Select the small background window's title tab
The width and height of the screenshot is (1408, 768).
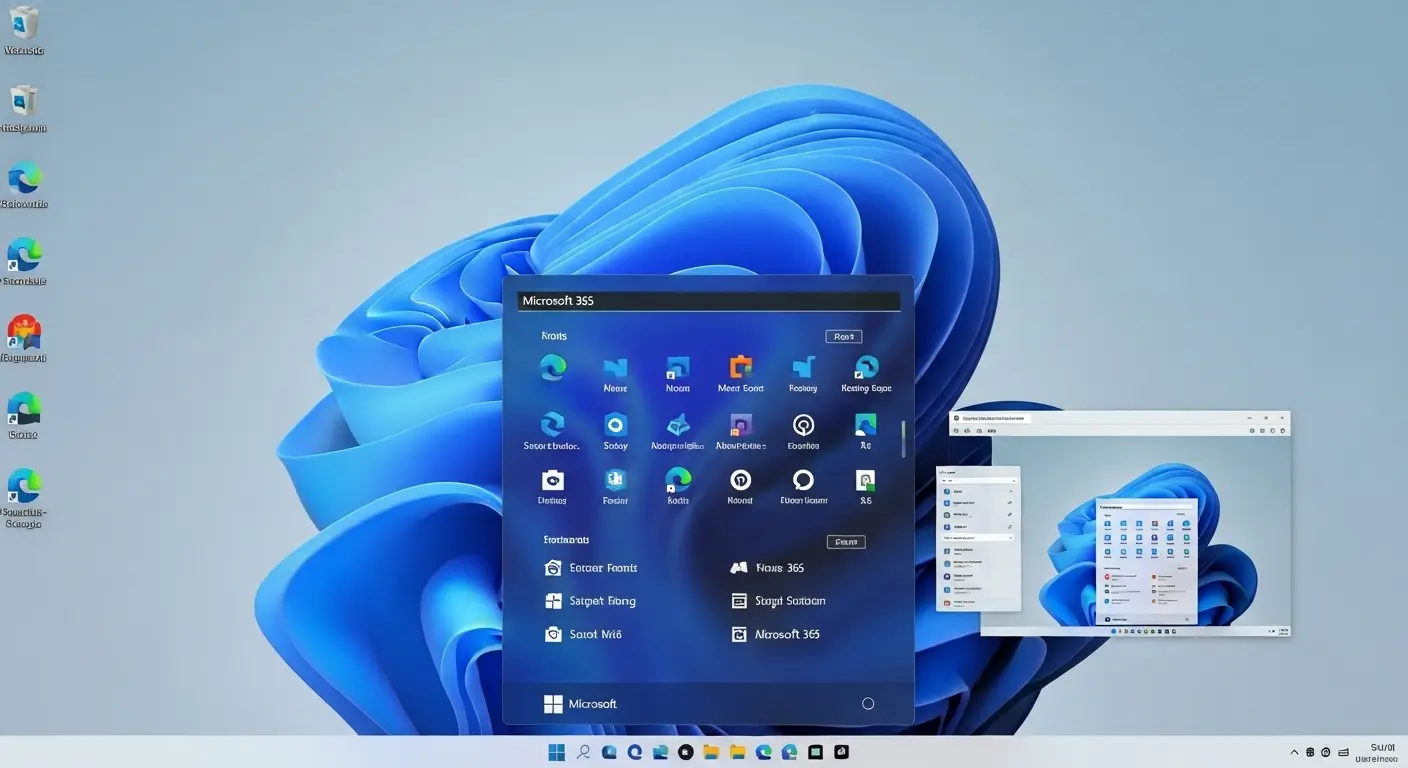coord(989,418)
